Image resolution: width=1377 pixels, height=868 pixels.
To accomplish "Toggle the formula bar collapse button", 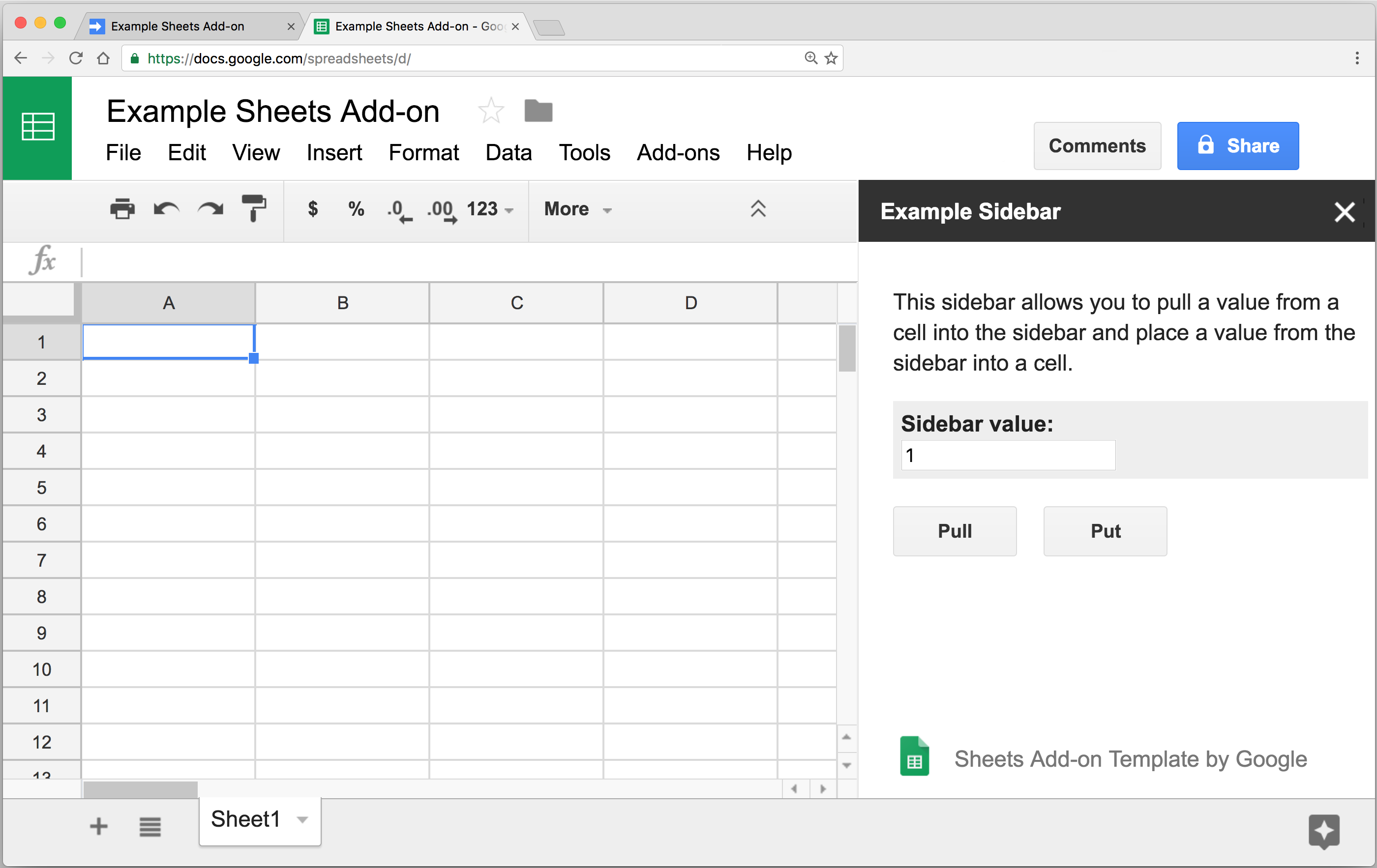I will [x=758, y=208].
